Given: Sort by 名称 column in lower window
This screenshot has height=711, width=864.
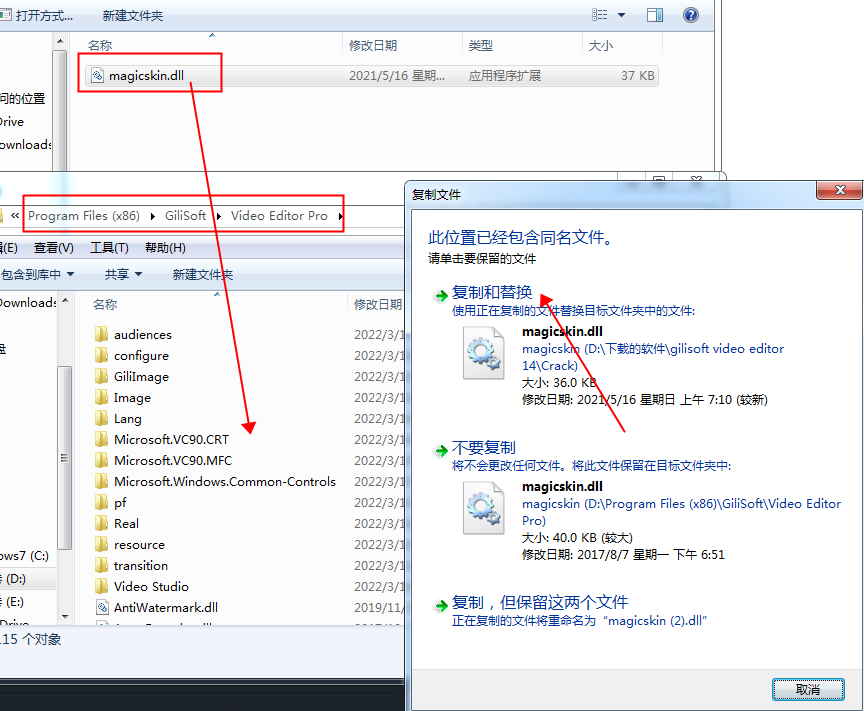Looking at the screenshot, I should (105, 304).
